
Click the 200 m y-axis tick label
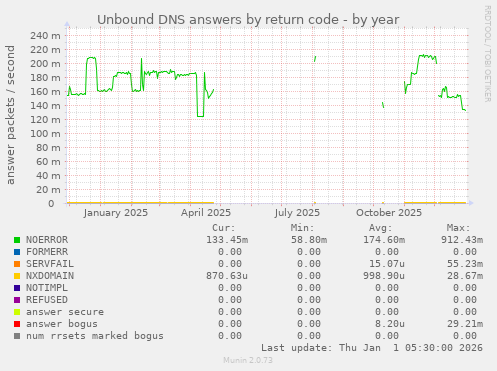click(45, 63)
